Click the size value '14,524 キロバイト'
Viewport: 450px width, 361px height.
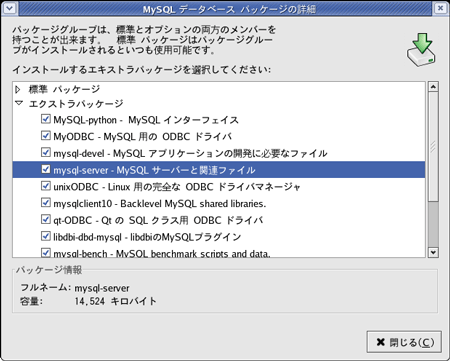(115, 301)
